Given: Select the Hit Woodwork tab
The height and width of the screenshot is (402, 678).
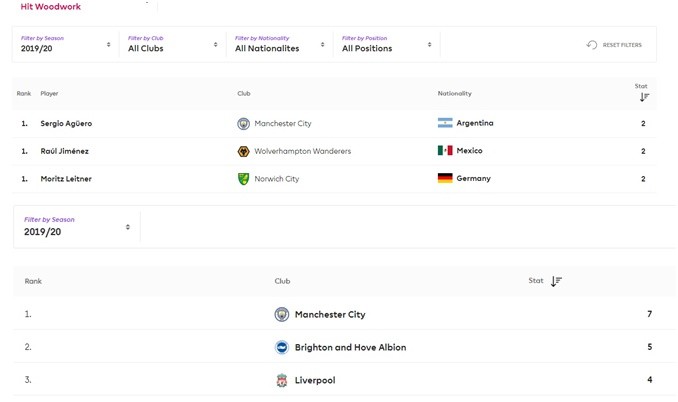Looking at the screenshot, I should [x=51, y=6].
